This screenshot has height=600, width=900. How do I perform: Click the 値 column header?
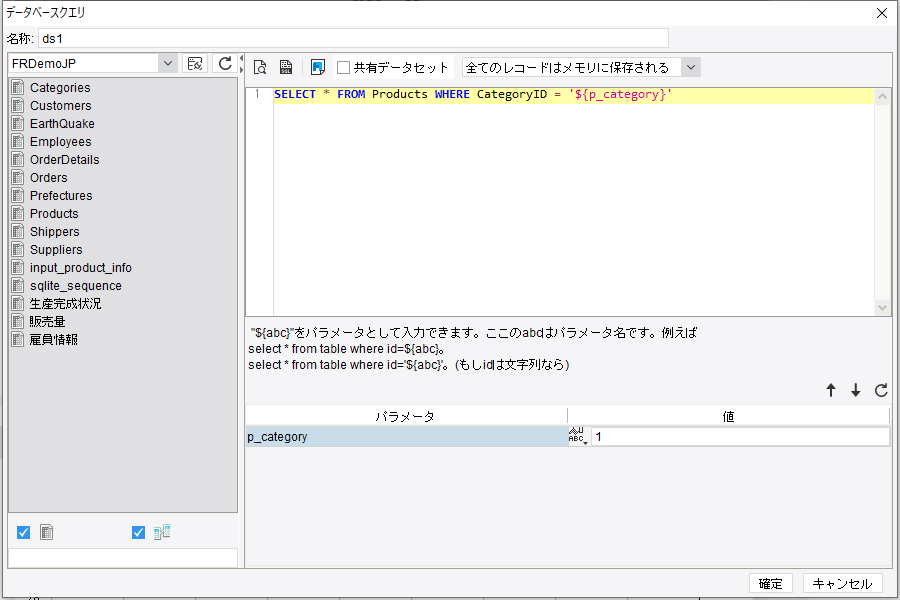point(728,416)
